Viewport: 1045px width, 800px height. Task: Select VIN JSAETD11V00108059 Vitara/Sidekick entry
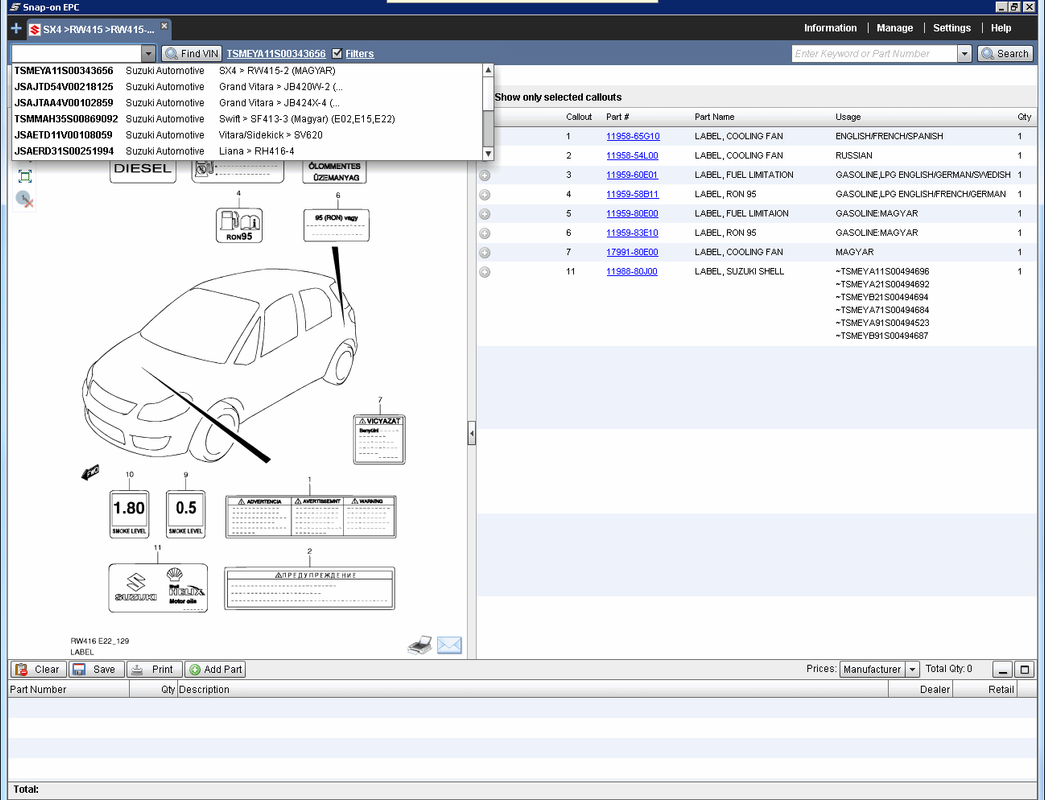(247, 135)
